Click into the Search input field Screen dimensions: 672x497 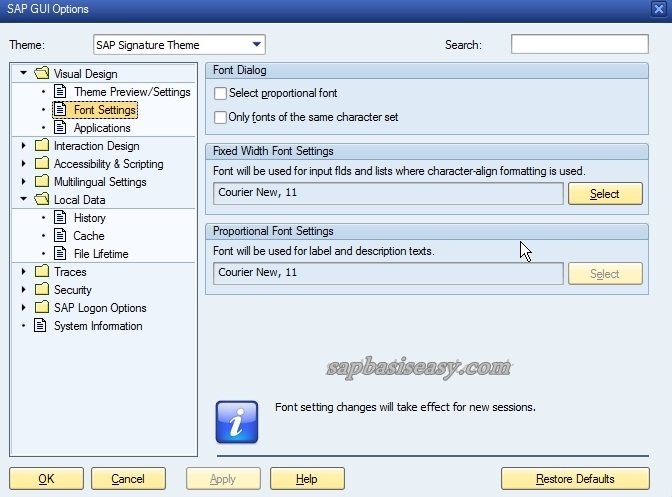579,45
